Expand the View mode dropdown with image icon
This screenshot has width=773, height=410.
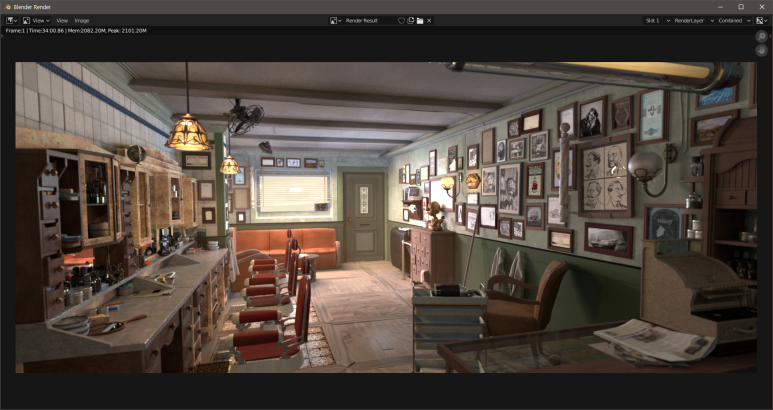(x=38, y=20)
